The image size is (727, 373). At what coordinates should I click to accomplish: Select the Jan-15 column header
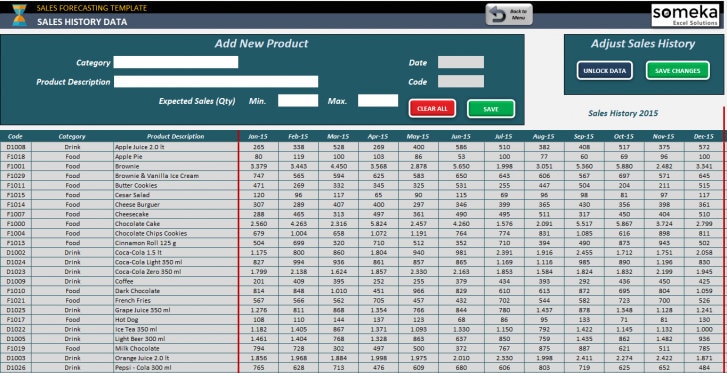coord(258,136)
